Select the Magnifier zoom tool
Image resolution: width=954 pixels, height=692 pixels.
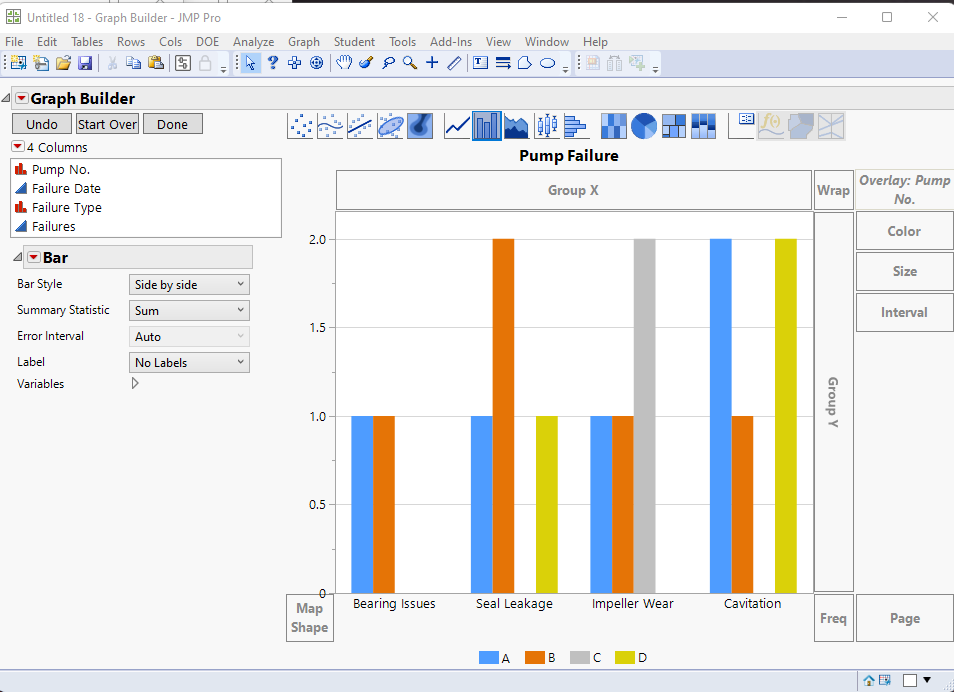point(409,63)
